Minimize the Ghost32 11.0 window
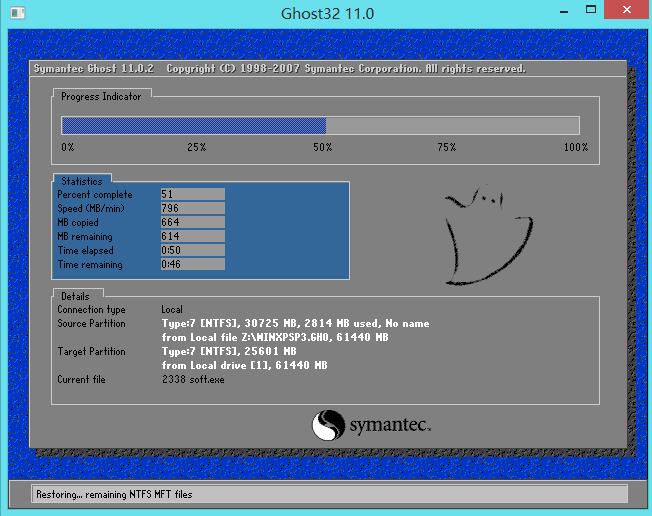652x516 pixels. tap(564, 11)
